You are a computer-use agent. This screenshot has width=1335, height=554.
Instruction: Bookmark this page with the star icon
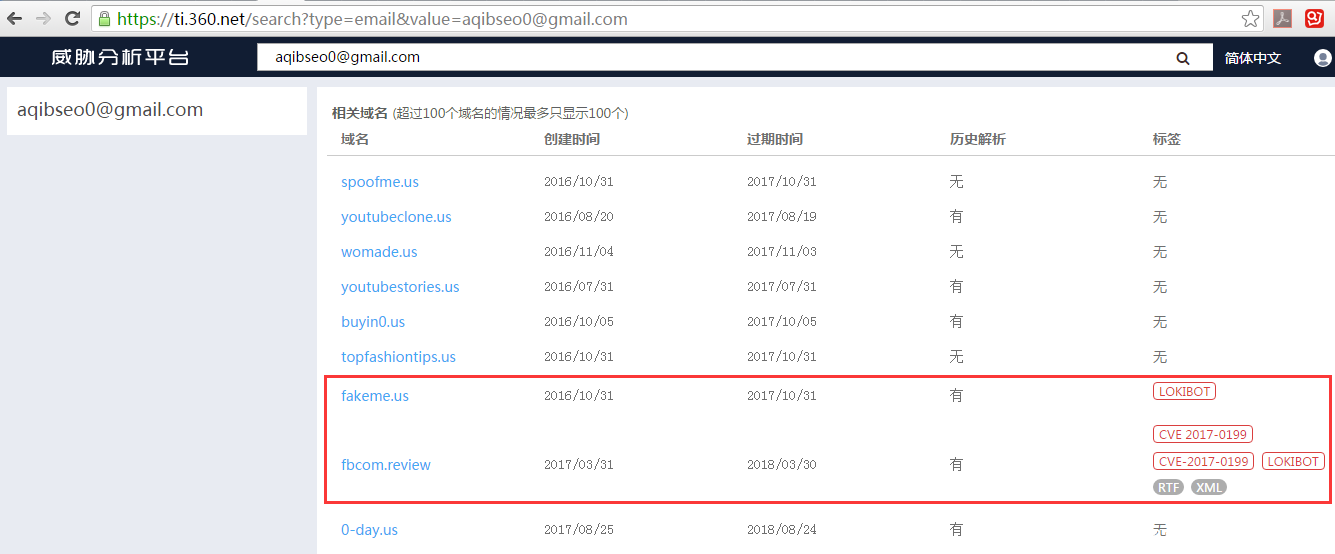tap(1250, 18)
